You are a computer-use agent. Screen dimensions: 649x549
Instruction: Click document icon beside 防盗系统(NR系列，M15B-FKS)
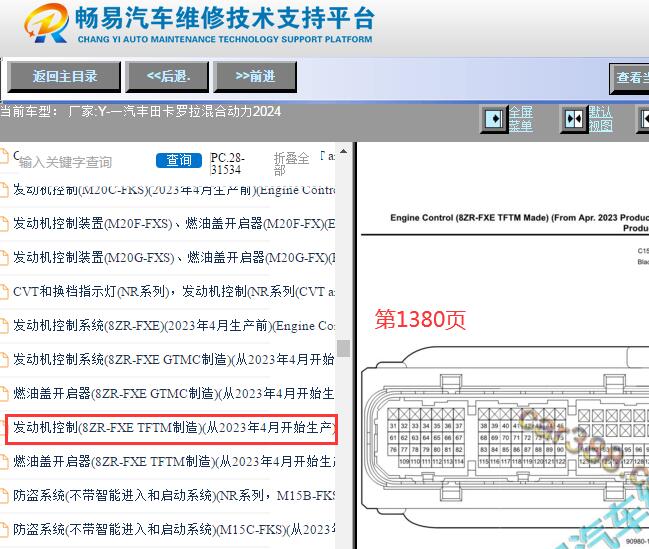click(x=4, y=496)
